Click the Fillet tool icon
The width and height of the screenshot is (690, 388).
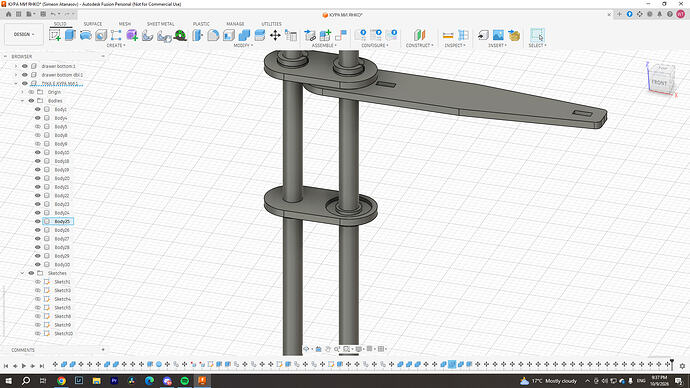click(x=213, y=35)
